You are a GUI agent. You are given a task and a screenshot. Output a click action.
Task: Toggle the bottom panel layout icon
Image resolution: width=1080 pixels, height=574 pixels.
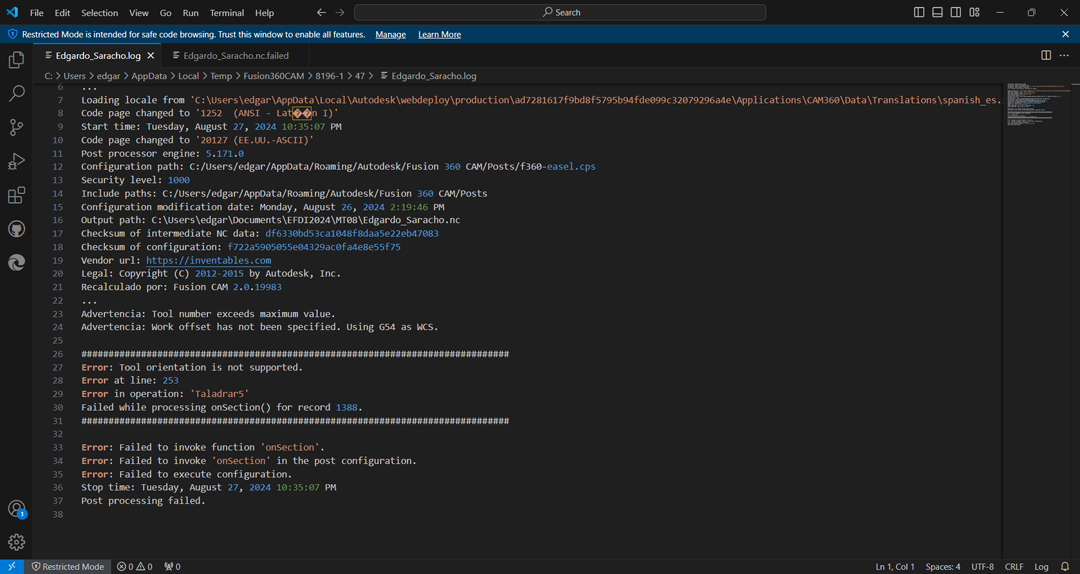coord(937,12)
